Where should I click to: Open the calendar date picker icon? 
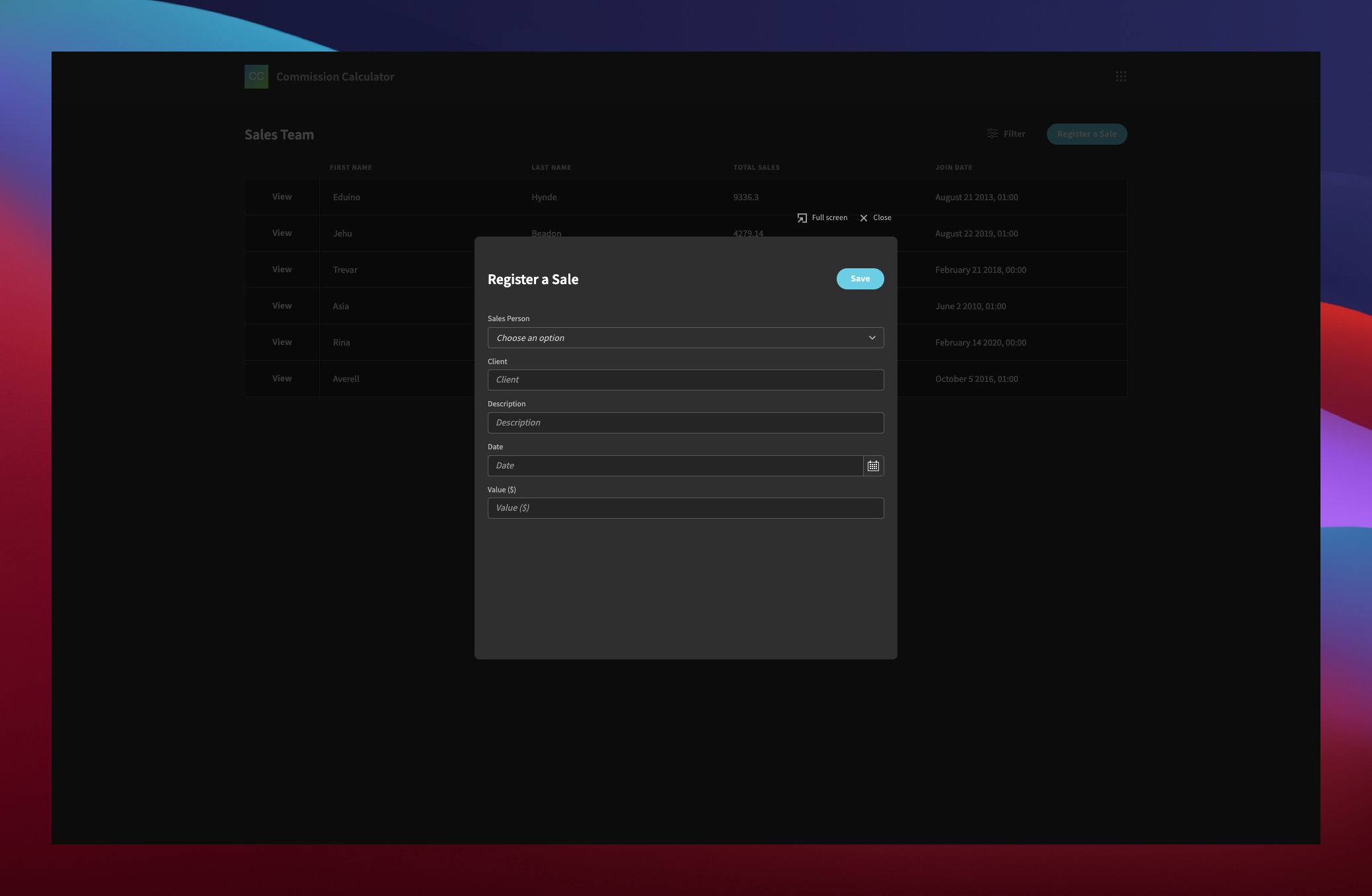(x=872, y=465)
